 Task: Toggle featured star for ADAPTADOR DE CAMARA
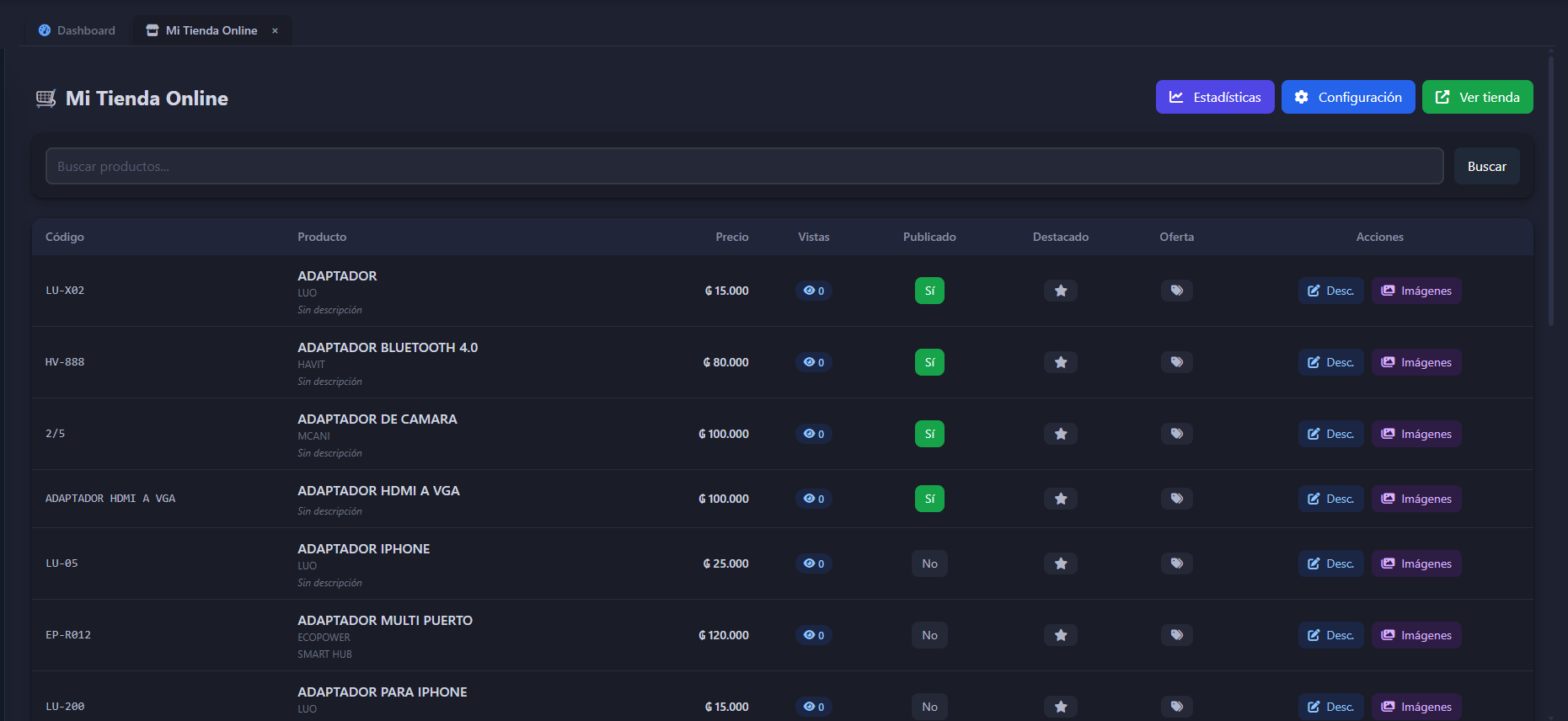pos(1061,434)
